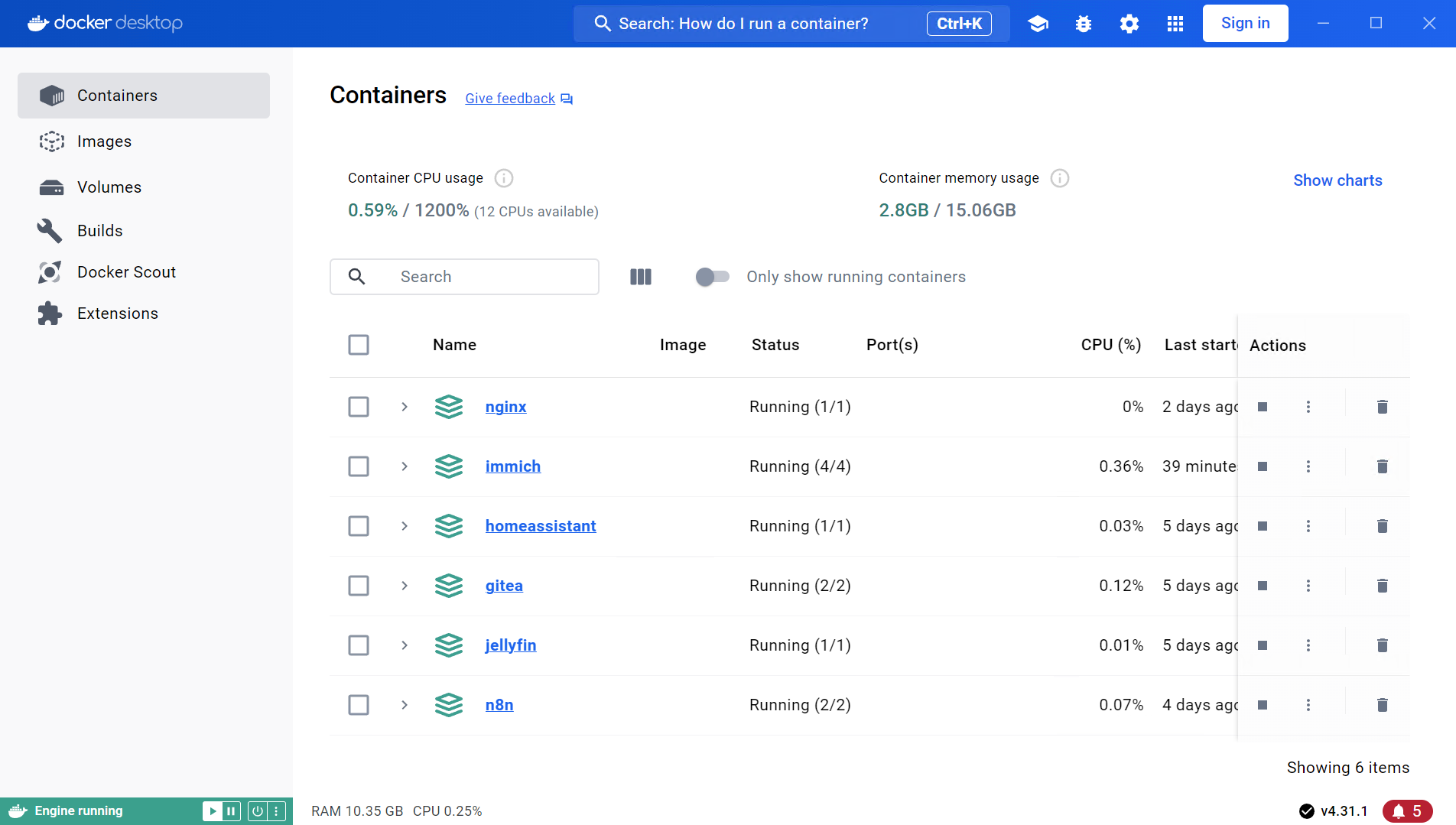1456x825 pixels.
Task: Open Volumes in the sidebar
Action: pos(144,187)
